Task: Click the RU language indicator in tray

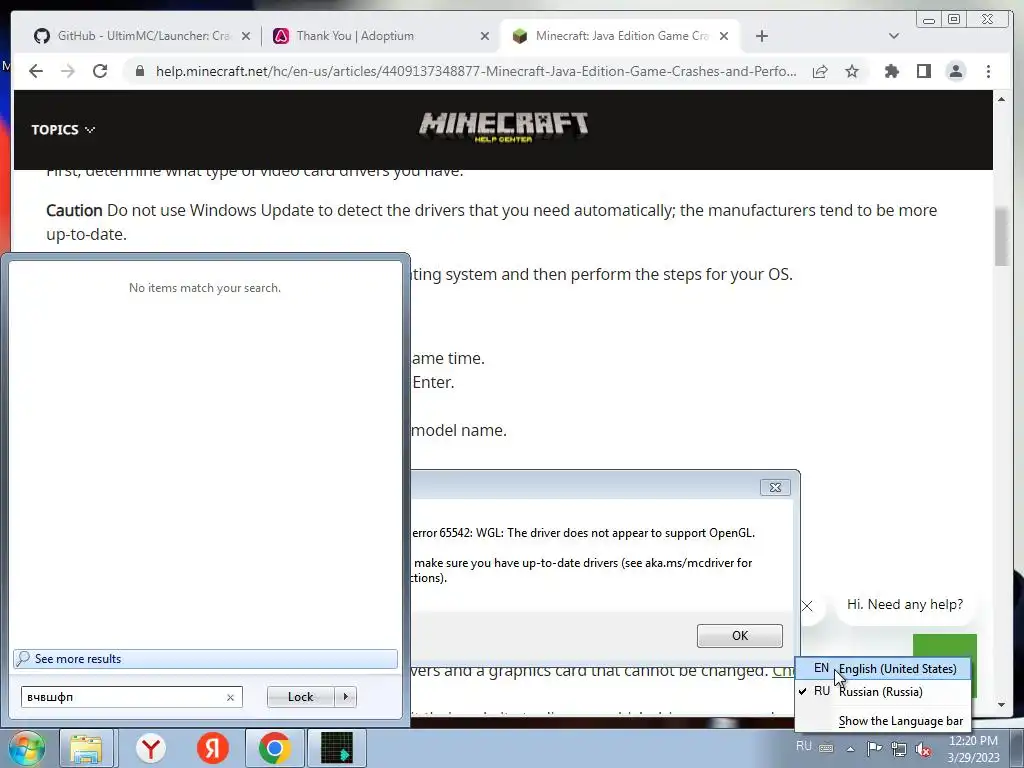Action: pos(804,746)
